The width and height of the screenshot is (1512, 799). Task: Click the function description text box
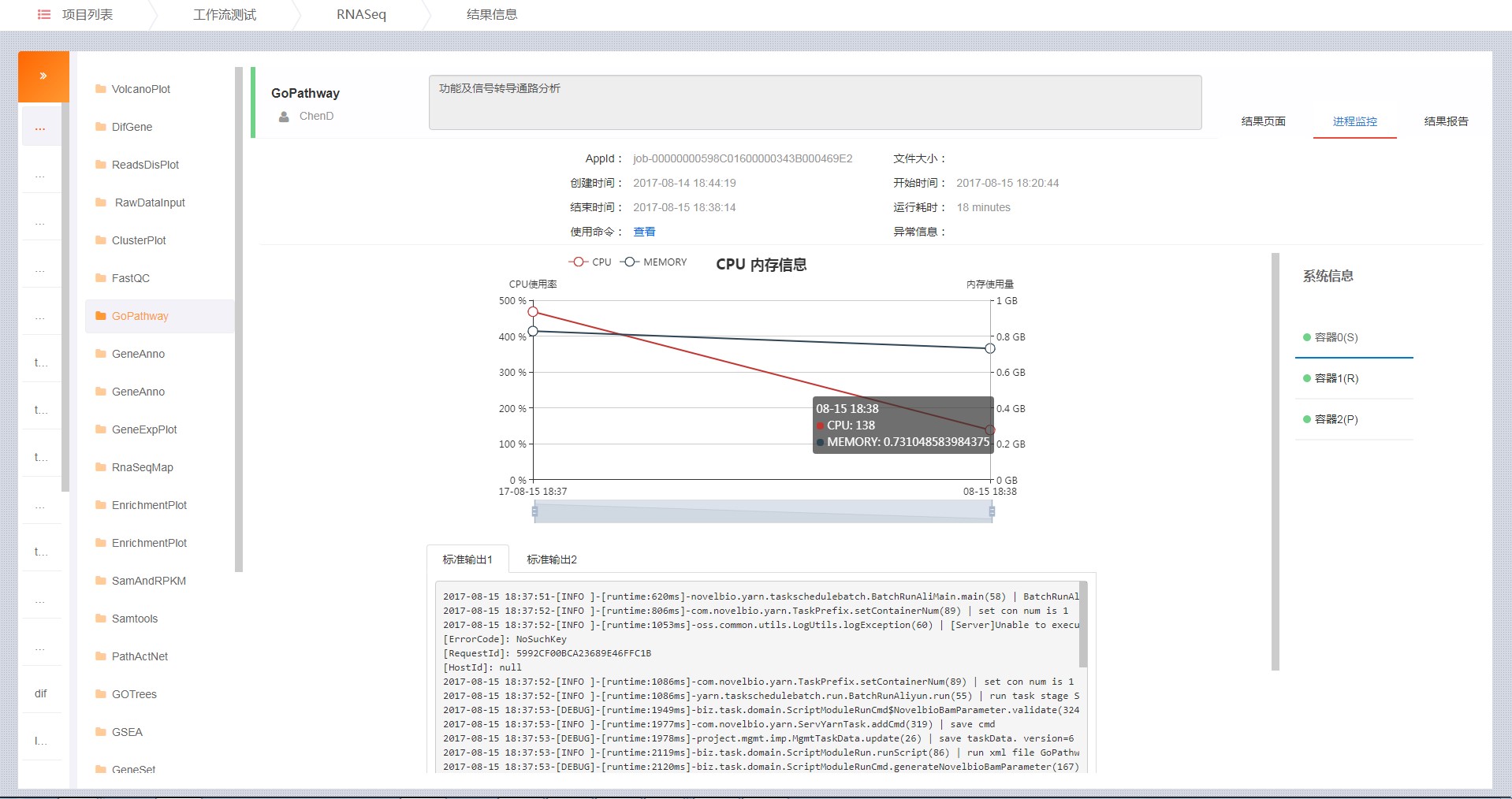(814, 102)
